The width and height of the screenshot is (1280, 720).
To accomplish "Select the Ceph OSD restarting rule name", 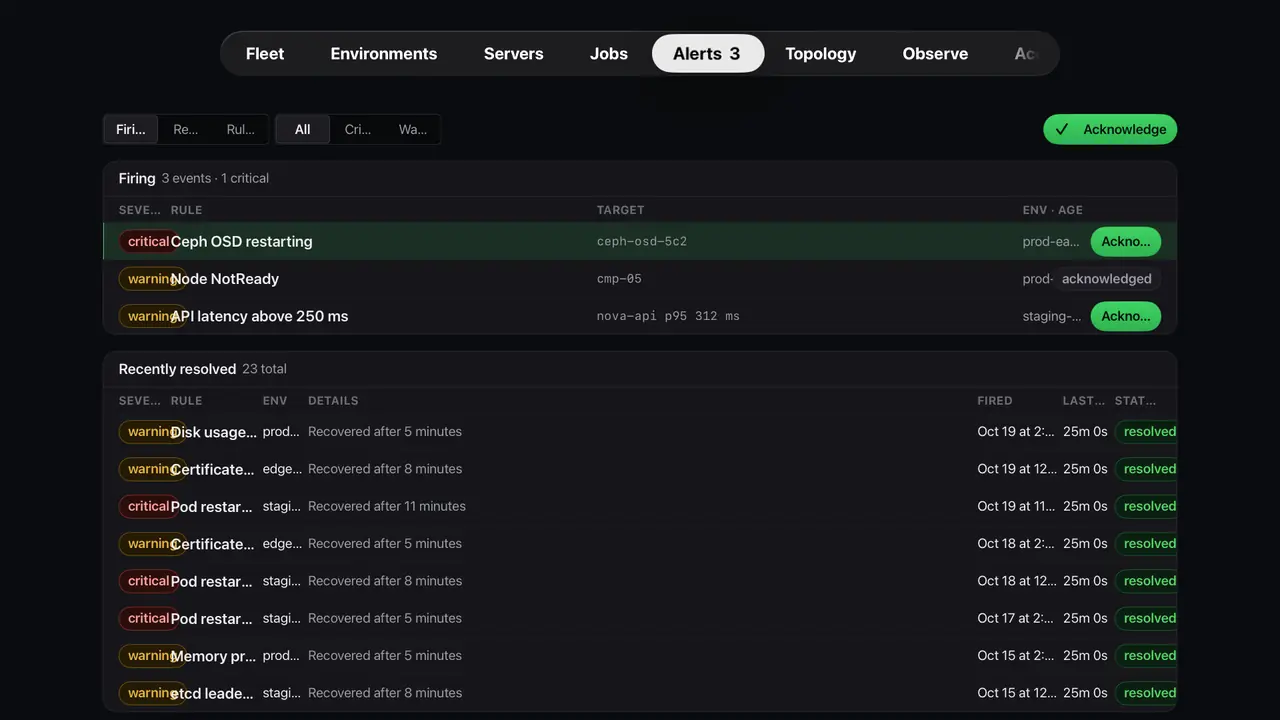I will tap(242, 242).
